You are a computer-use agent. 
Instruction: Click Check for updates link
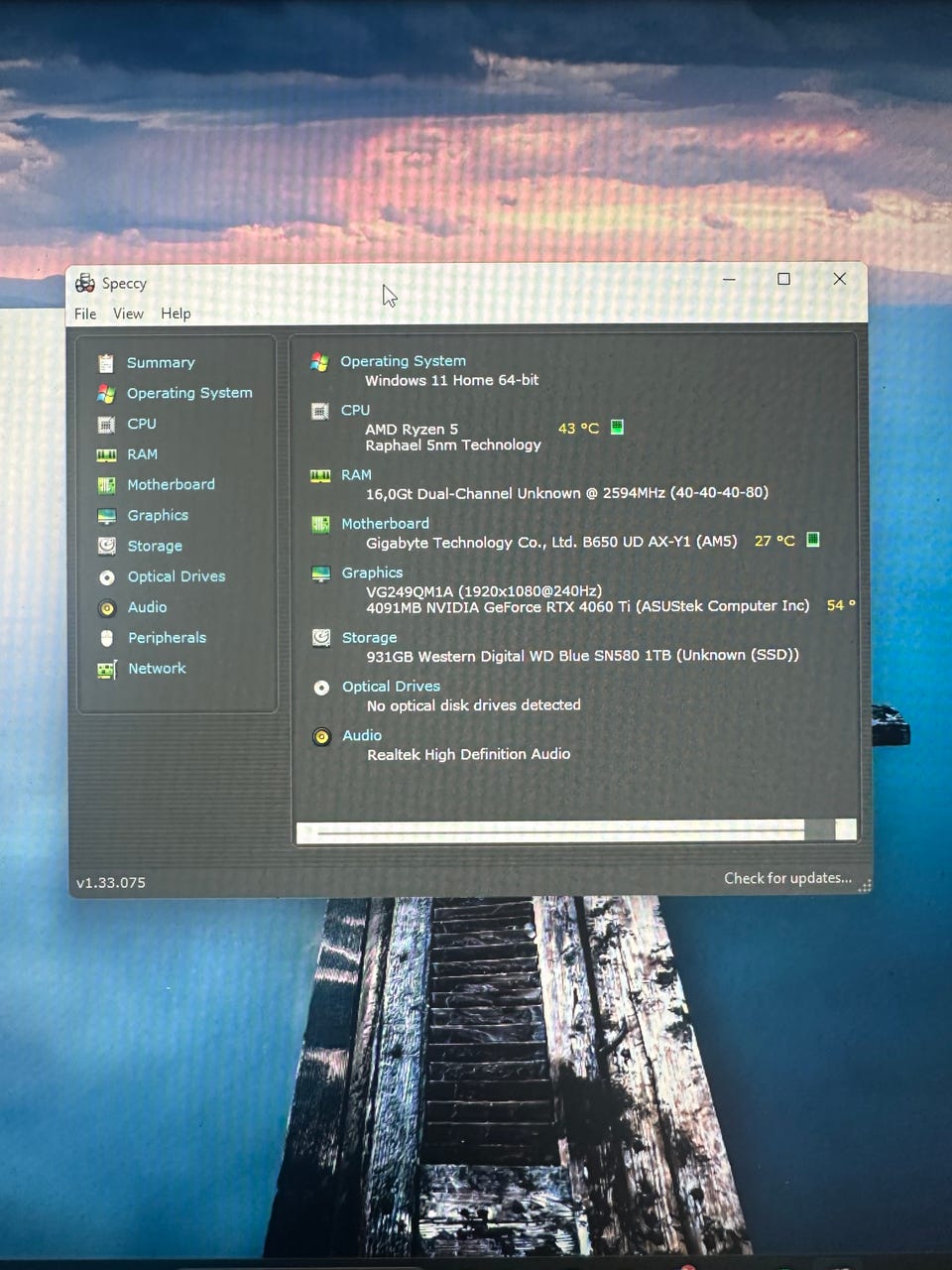pos(787,878)
